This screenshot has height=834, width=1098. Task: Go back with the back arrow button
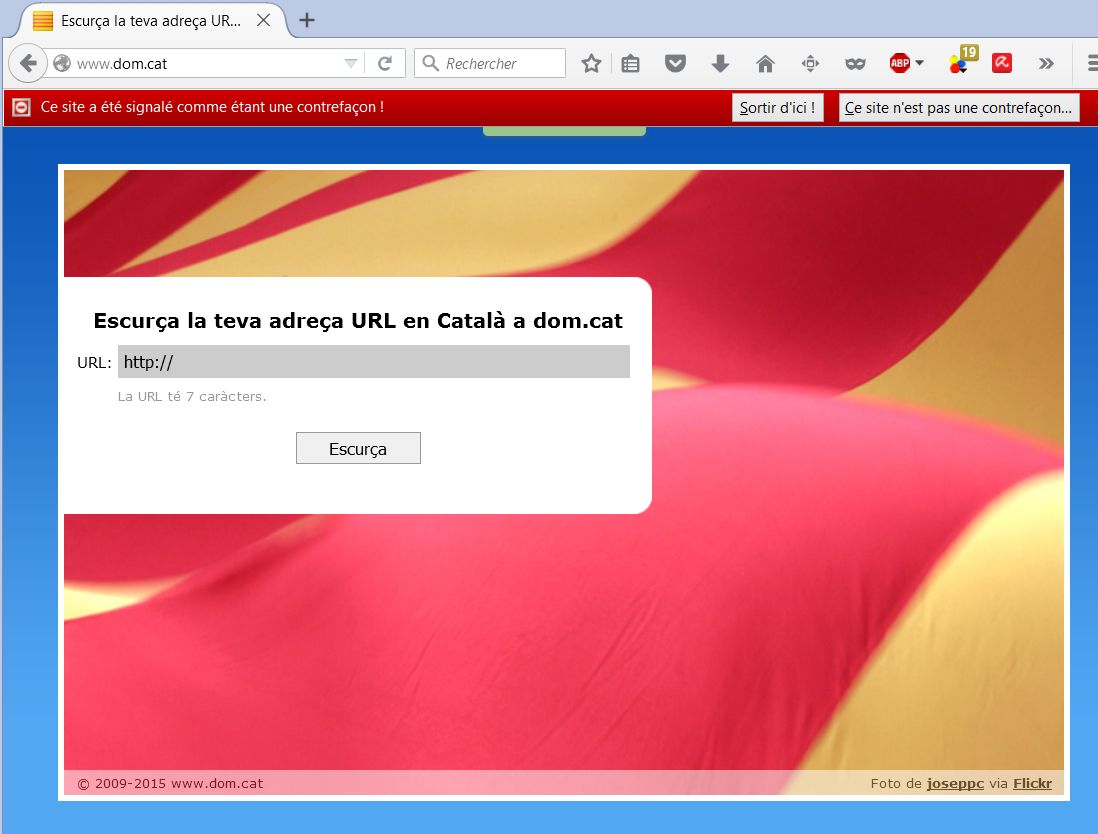point(27,64)
